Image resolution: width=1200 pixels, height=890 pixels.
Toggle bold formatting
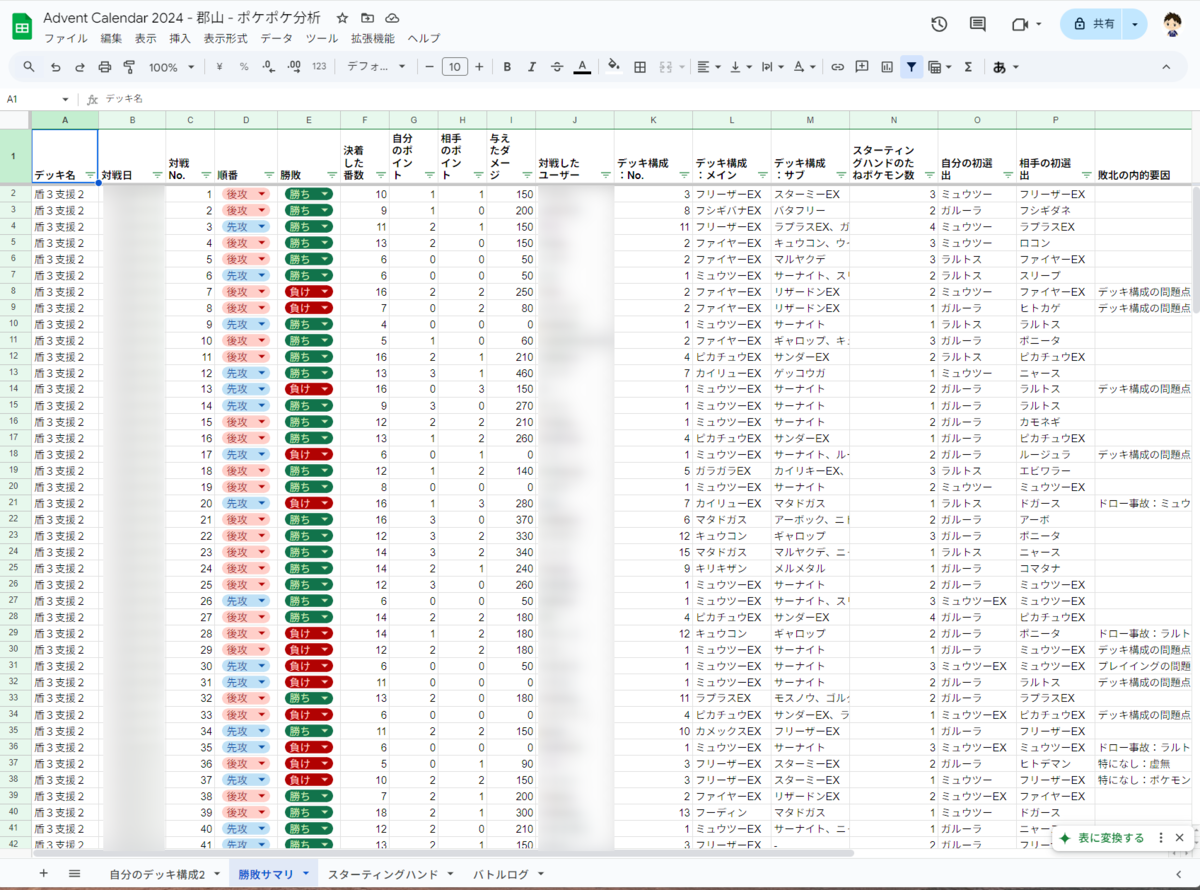(507, 67)
